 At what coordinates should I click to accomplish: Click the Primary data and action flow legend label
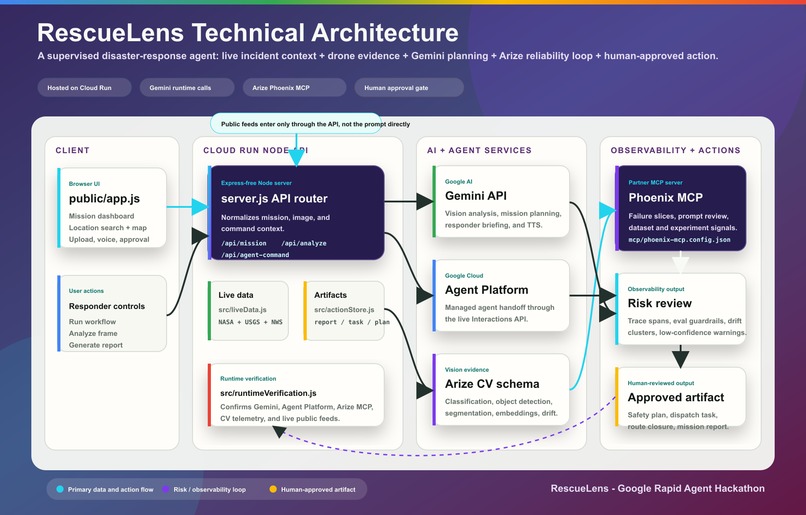pyautogui.click(x=111, y=490)
